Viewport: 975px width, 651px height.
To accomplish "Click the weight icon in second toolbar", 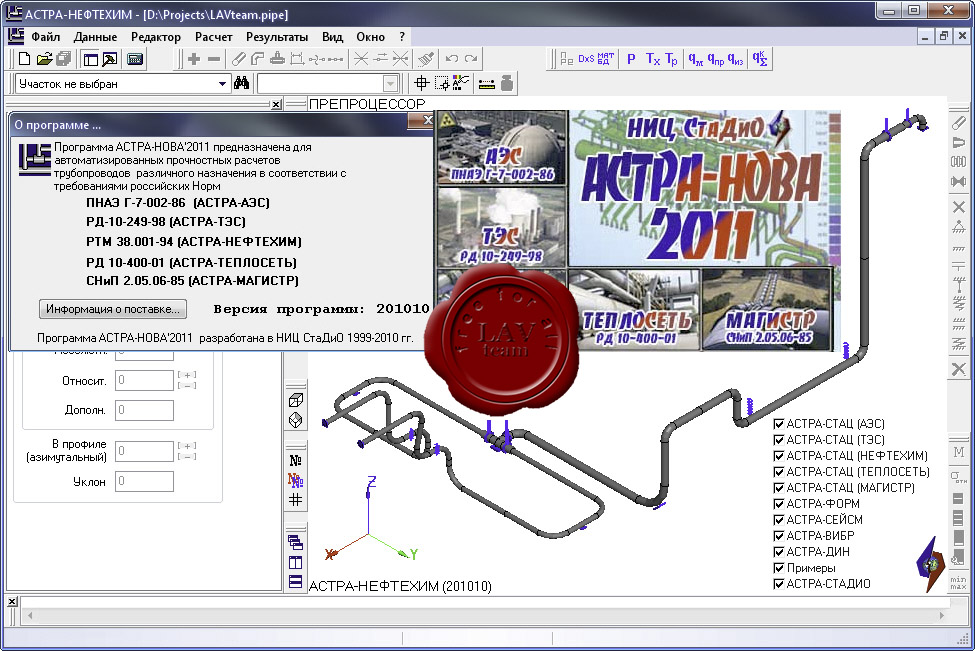I will coord(507,83).
